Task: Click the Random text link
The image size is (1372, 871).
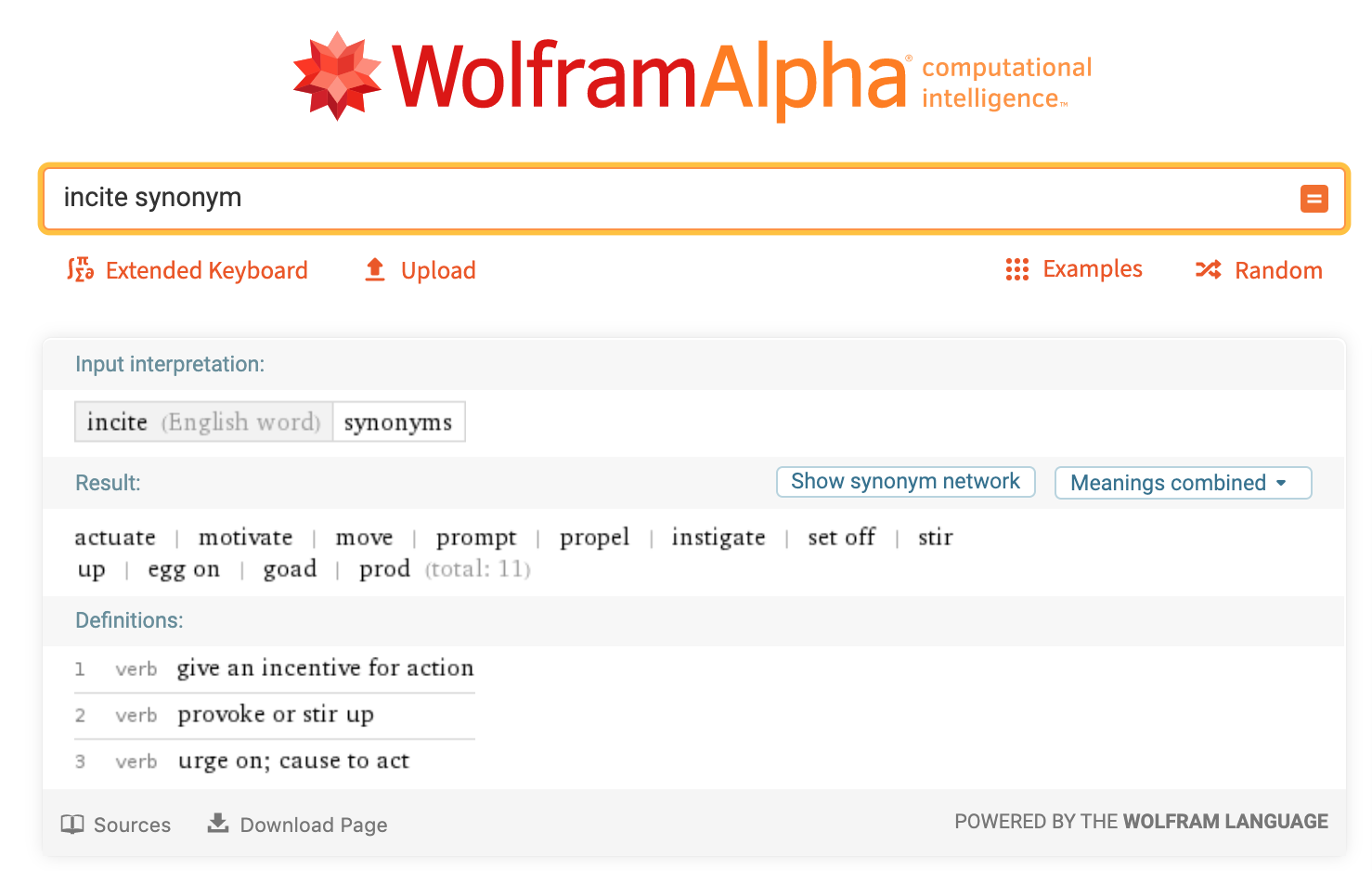Action: (x=1278, y=270)
